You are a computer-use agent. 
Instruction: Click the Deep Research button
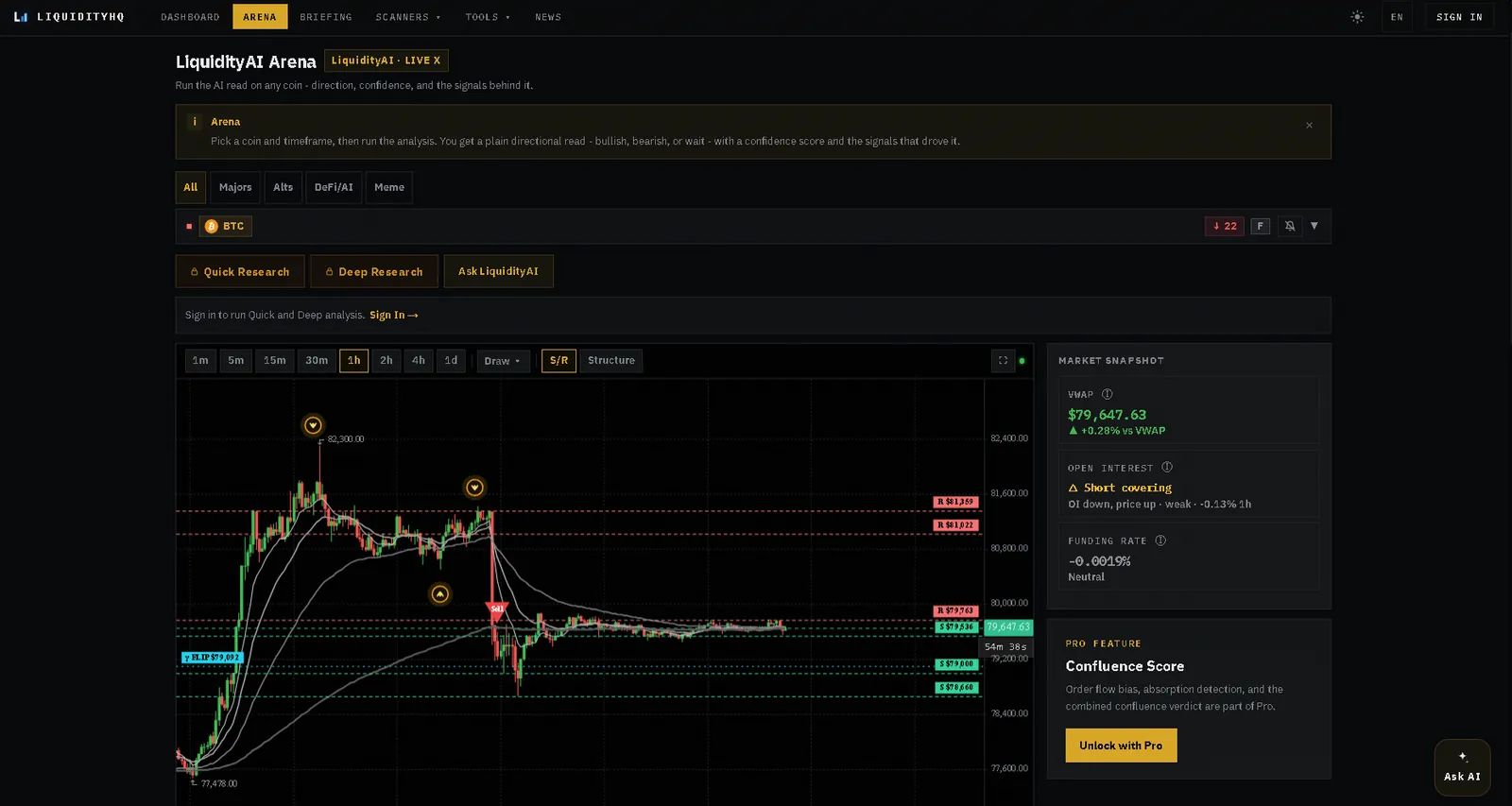[374, 271]
